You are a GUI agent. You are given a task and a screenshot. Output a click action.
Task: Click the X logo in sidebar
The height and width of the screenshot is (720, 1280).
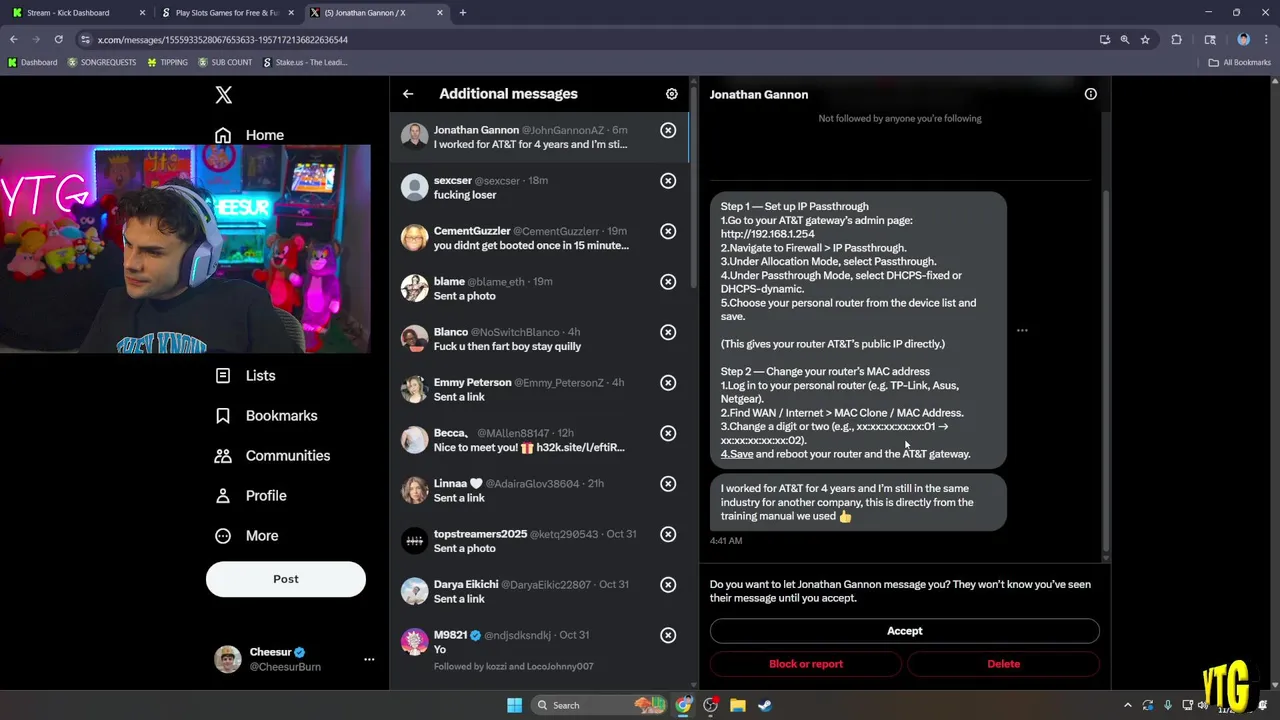click(223, 95)
